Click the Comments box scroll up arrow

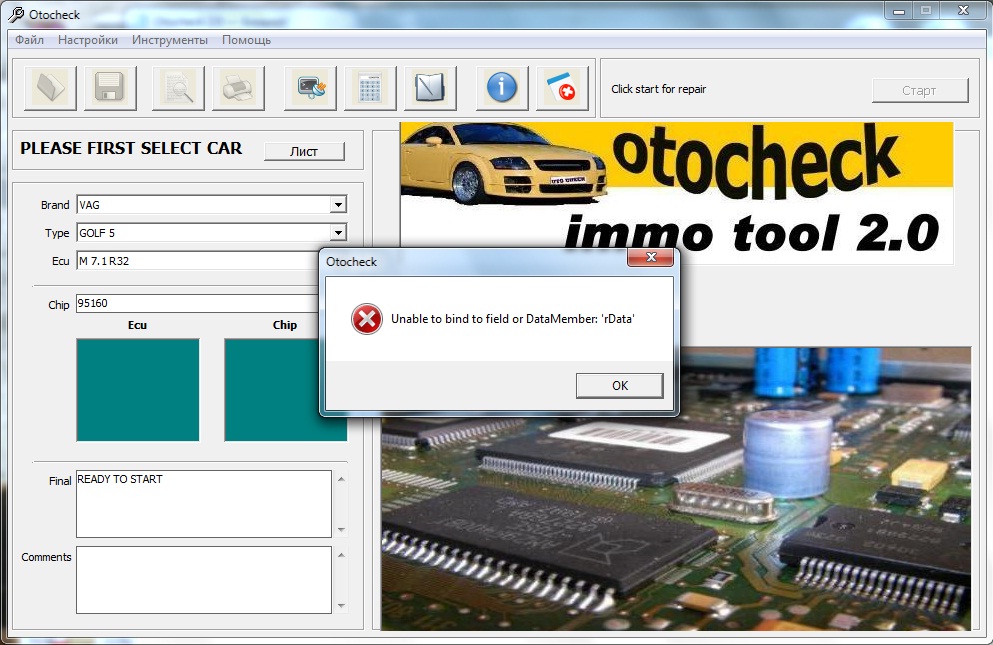(x=341, y=555)
